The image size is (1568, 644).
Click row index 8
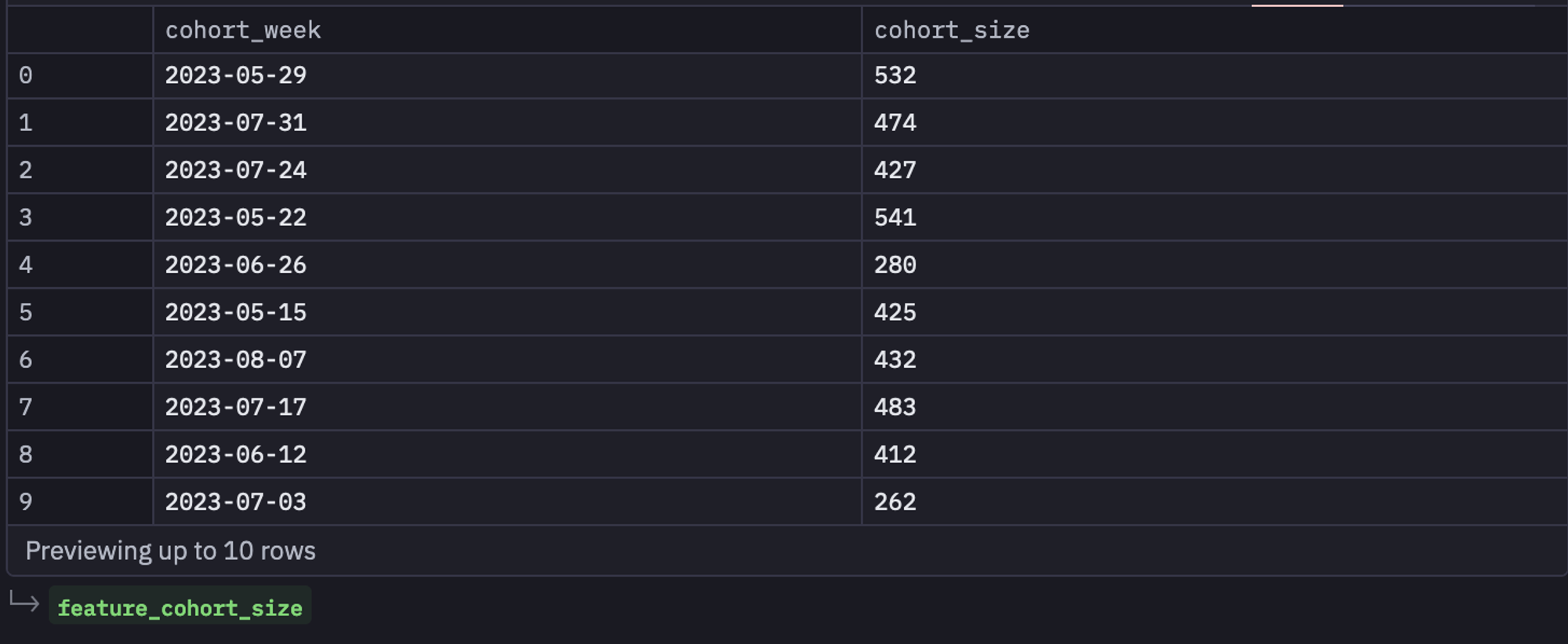click(80, 454)
